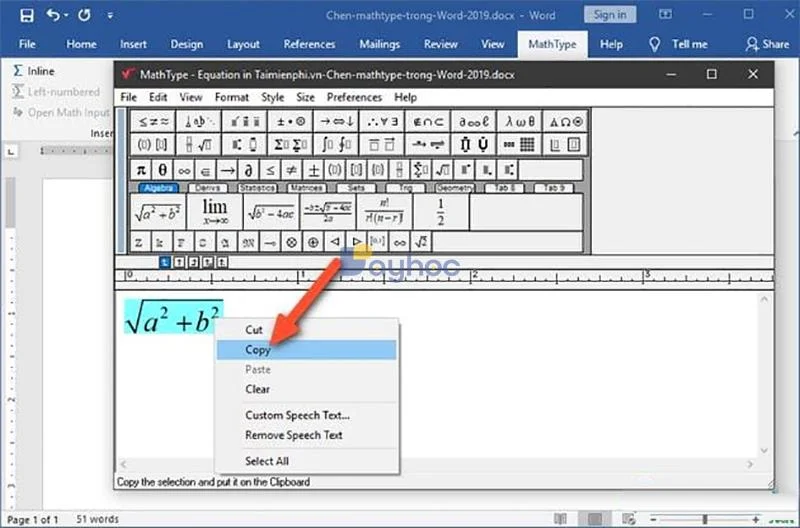This screenshot has height=528, width=800.
Task: Click the Share button in Word
Action: [x=767, y=44]
